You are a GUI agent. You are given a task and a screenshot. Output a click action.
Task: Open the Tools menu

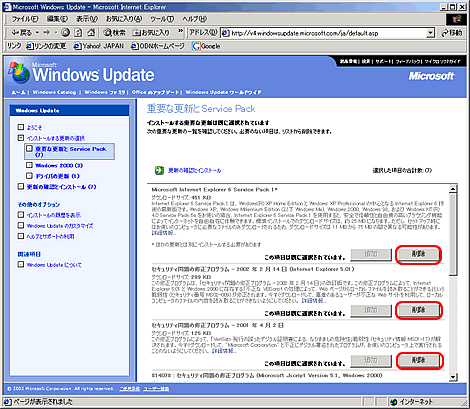click(162, 19)
